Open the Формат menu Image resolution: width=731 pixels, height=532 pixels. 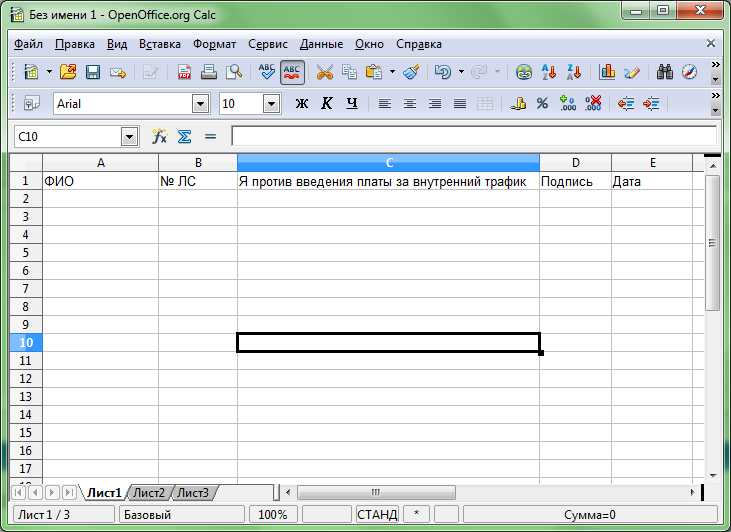coord(214,44)
